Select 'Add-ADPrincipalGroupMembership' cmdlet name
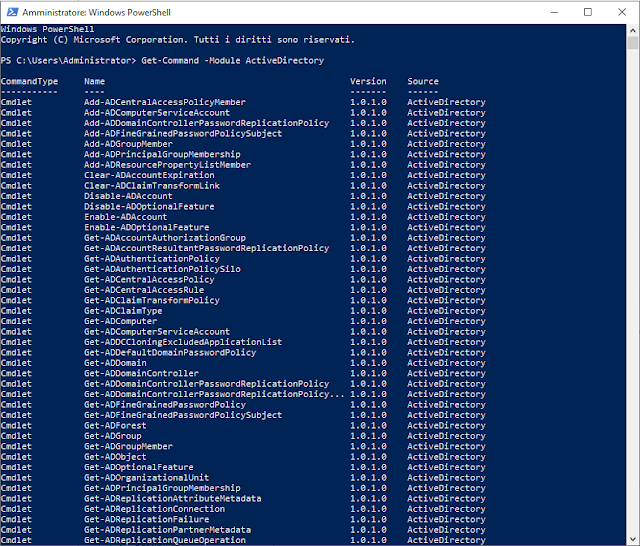The image size is (640, 546). (x=162, y=155)
